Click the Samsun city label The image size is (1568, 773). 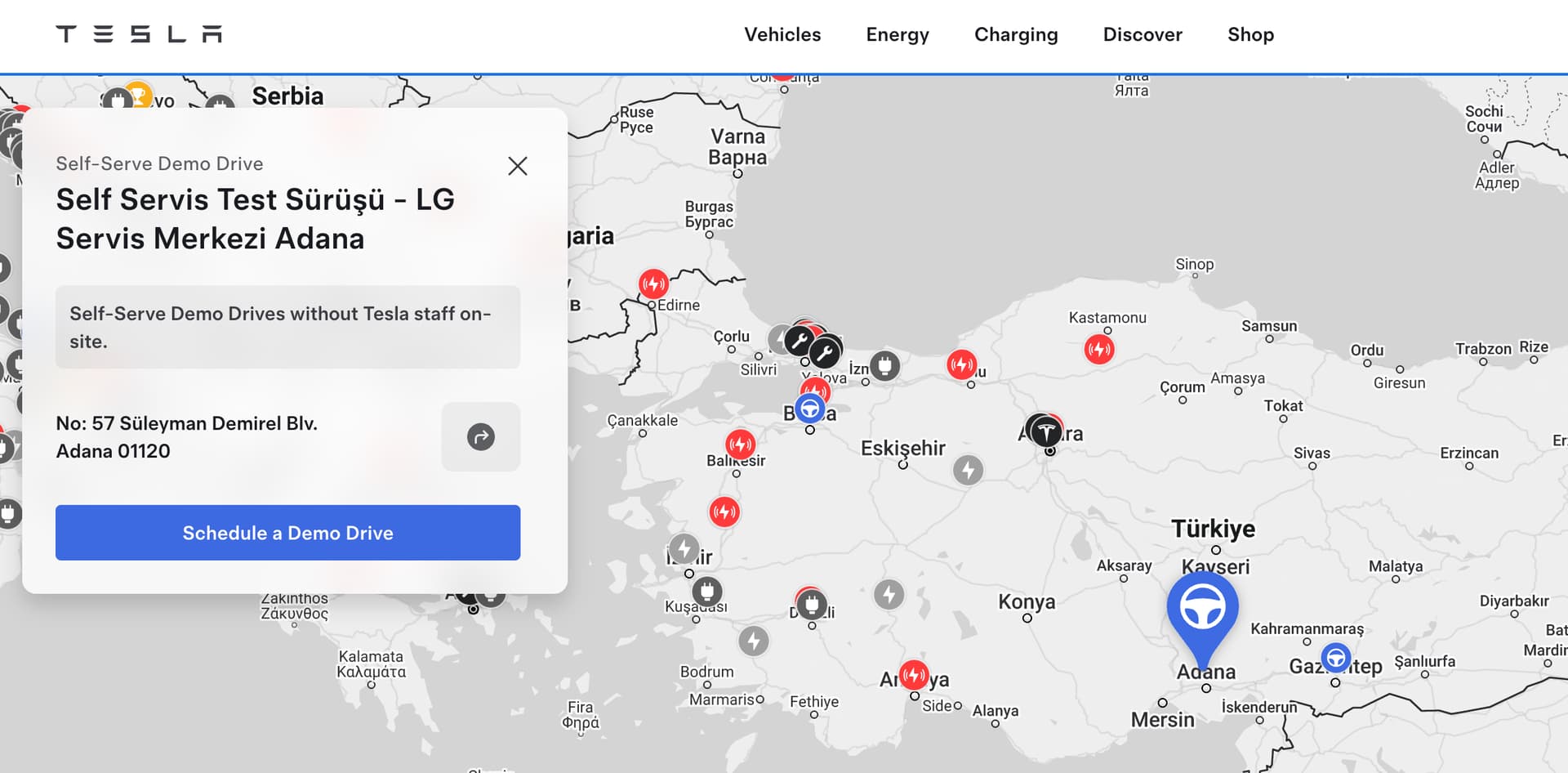pos(1269,326)
